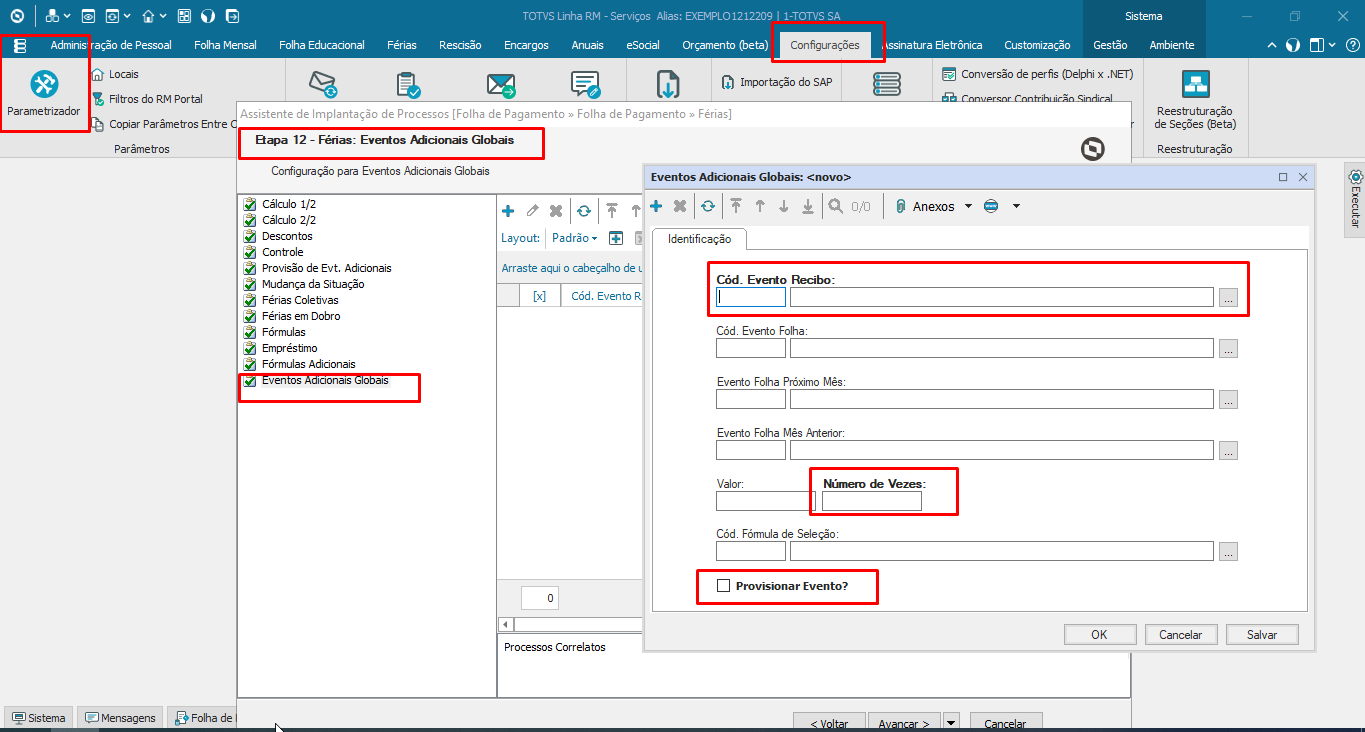Select Eventos Adicionais Globais in the step list
Viewport: 1365px width, 732px height.
(x=325, y=380)
